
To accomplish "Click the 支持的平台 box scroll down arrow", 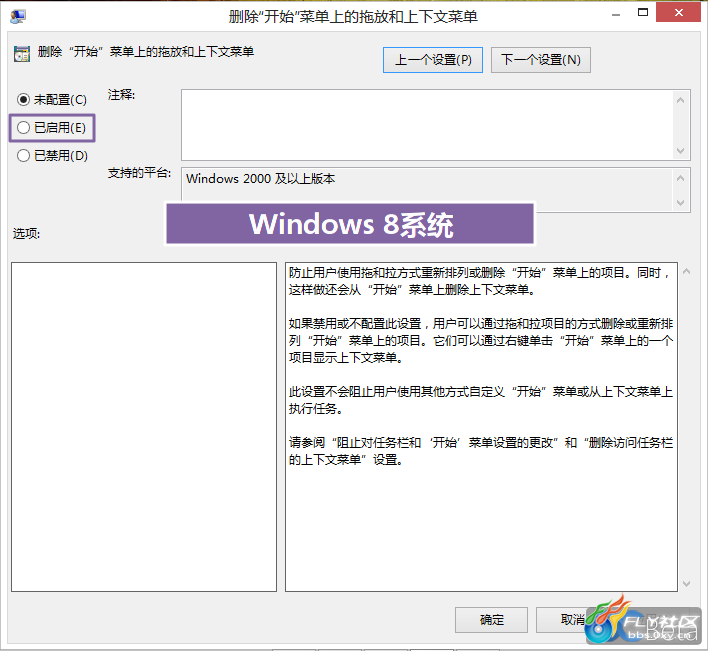I will click(680, 203).
